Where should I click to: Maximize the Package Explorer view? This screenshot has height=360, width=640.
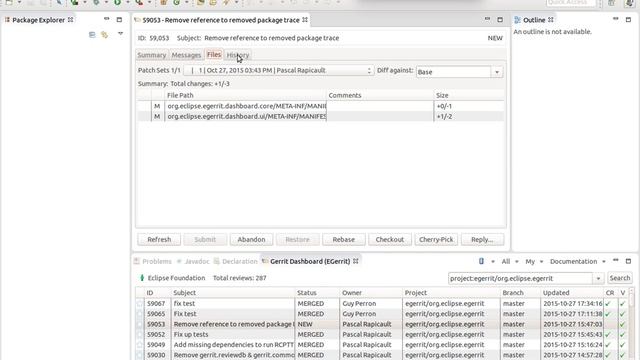click(119, 19)
